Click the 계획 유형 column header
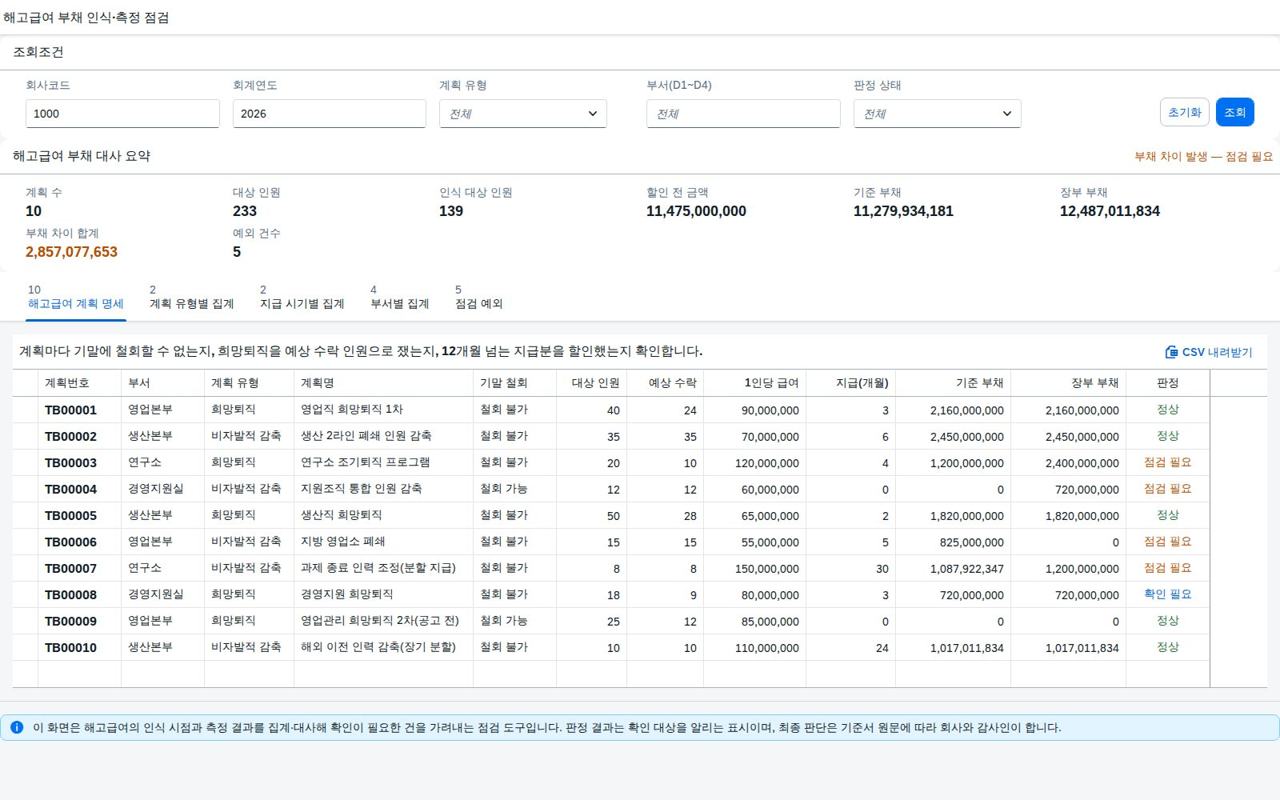1280x800 pixels. [x=249, y=383]
